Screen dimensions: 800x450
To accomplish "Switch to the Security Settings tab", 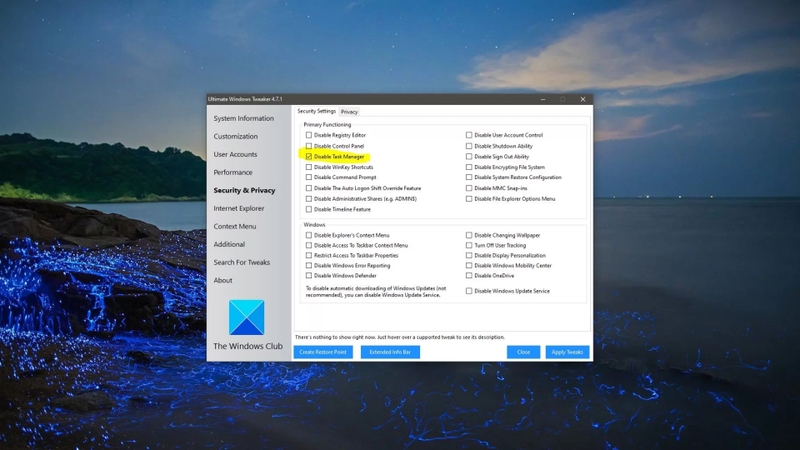I will pos(316,111).
